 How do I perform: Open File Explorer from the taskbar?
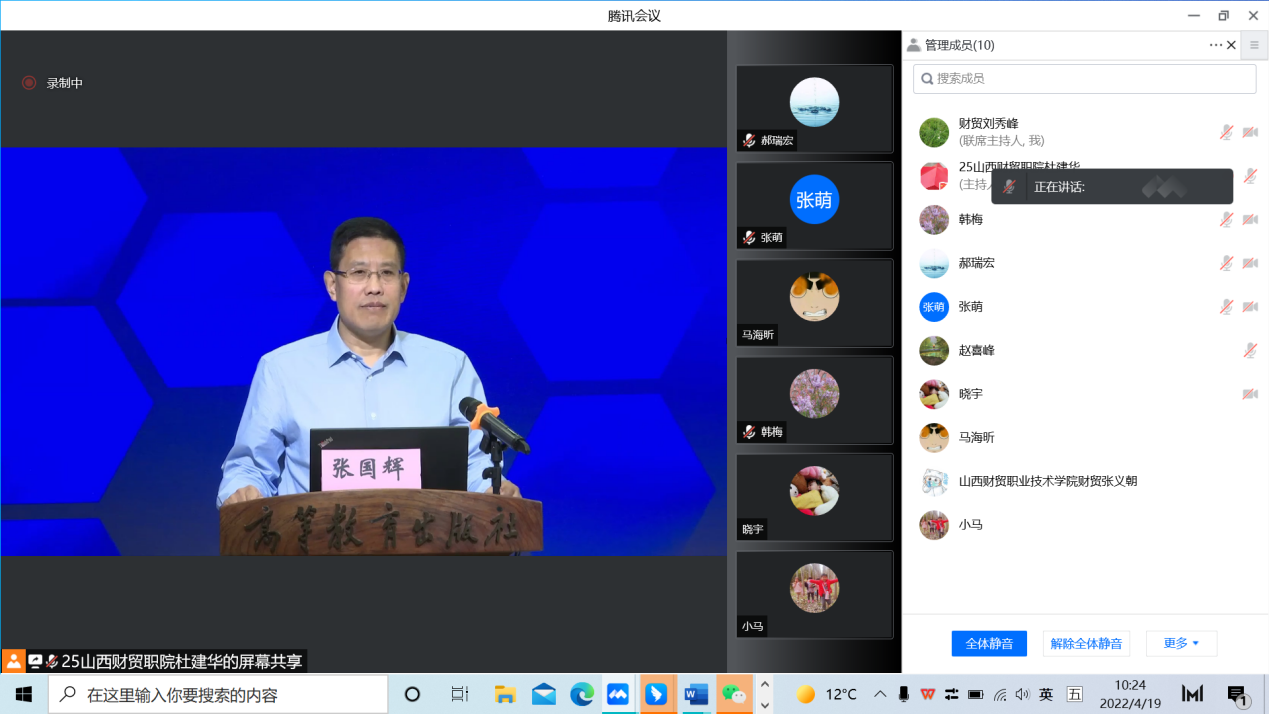click(x=505, y=694)
